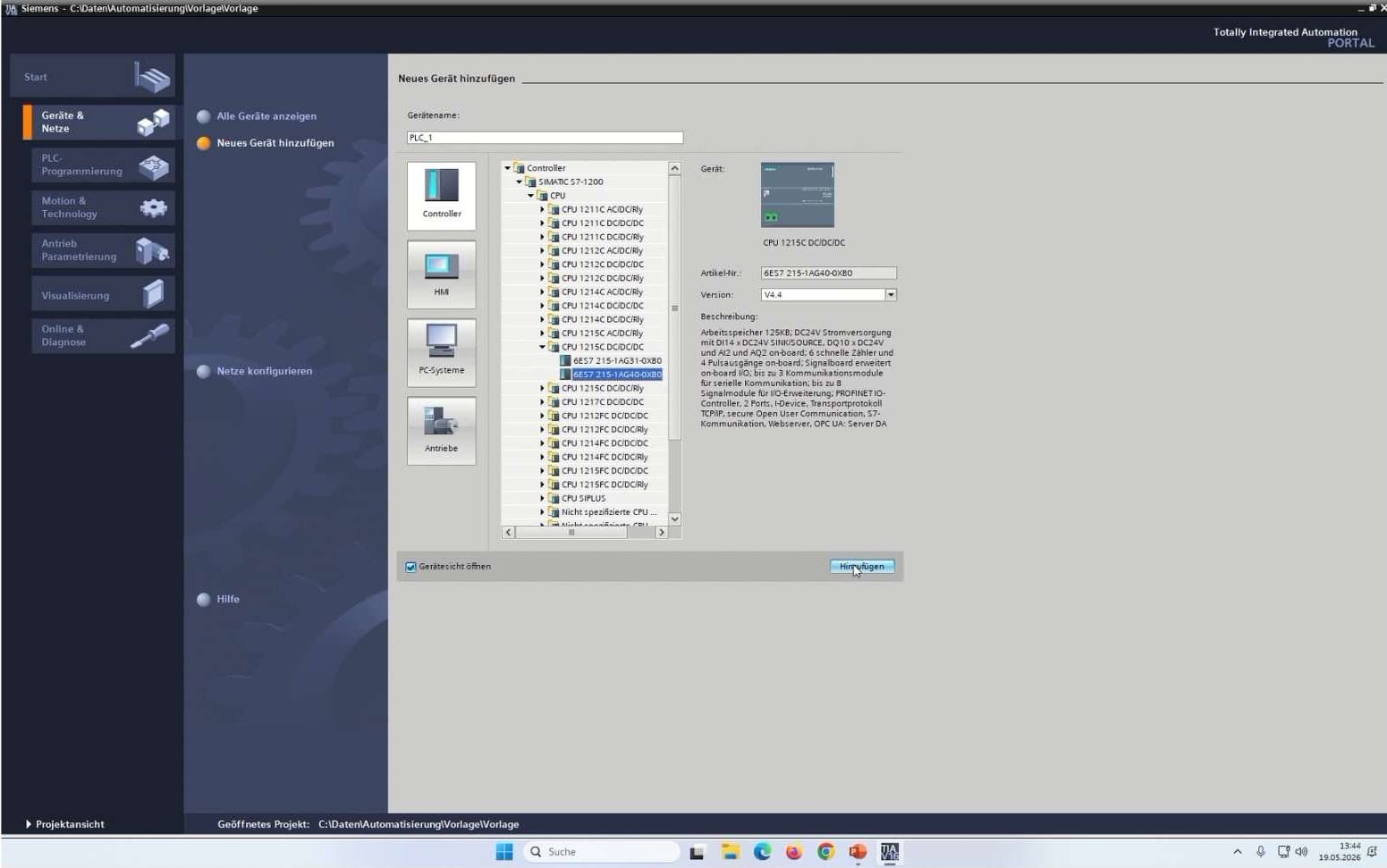
Task: Open the Online & Diagnose portal
Action: point(103,335)
